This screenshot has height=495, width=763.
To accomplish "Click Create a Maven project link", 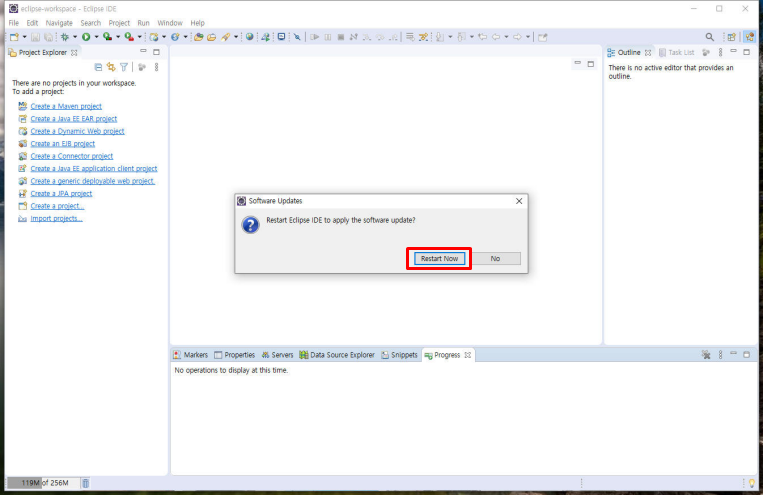I will pyautogui.click(x=66, y=106).
